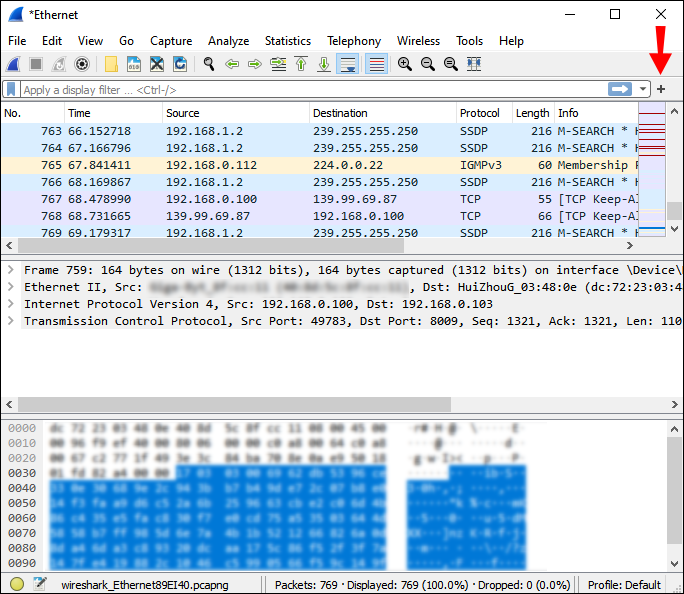Go to the previous packet arrow

[232, 64]
